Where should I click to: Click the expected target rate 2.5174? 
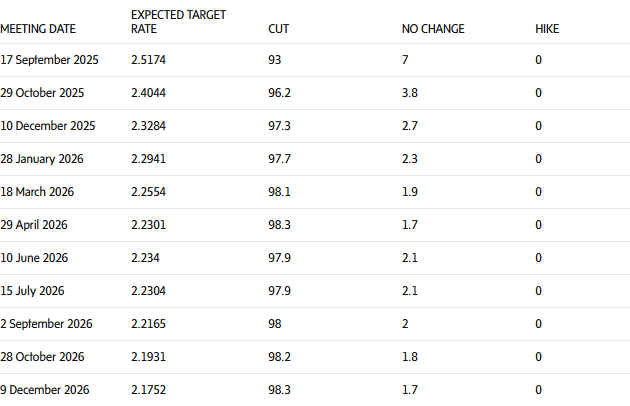coord(149,60)
